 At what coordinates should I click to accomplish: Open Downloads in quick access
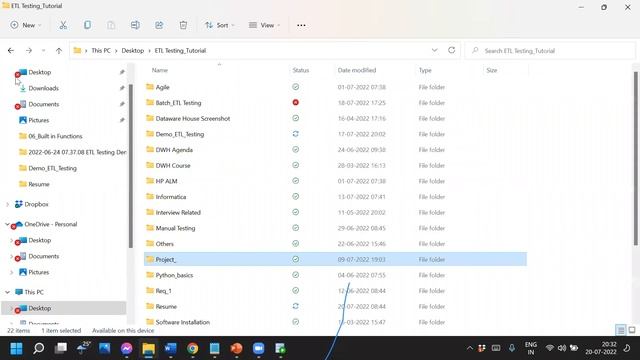pyautogui.click(x=43, y=88)
